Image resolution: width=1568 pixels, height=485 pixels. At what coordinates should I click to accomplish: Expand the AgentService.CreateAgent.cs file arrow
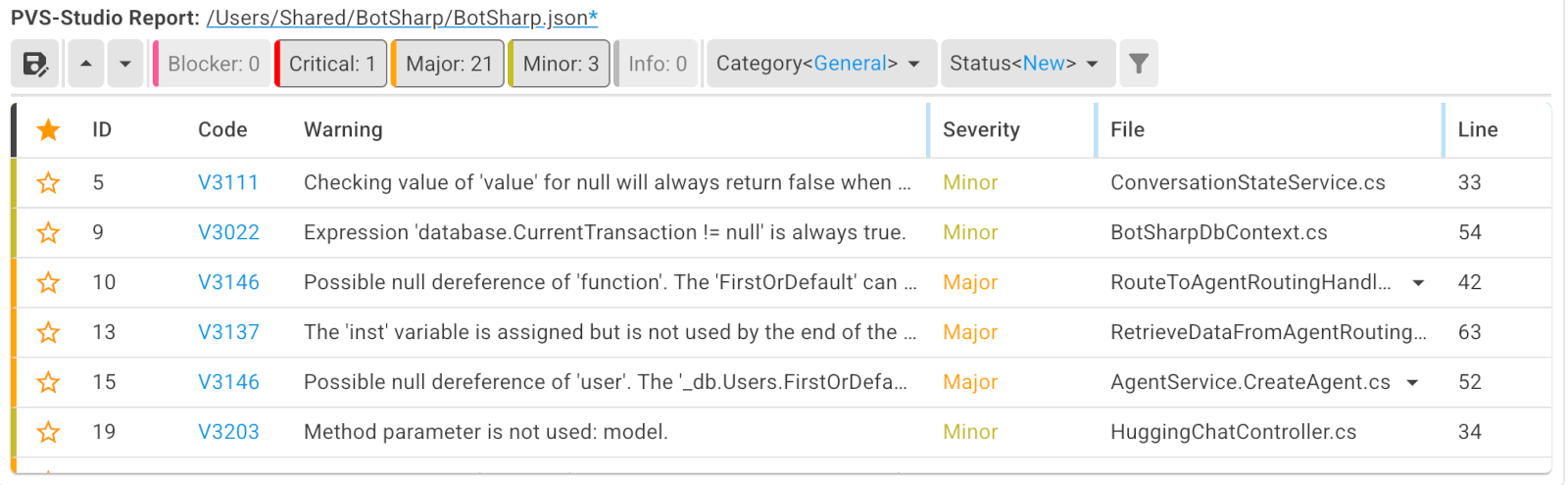click(x=1412, y=383)
